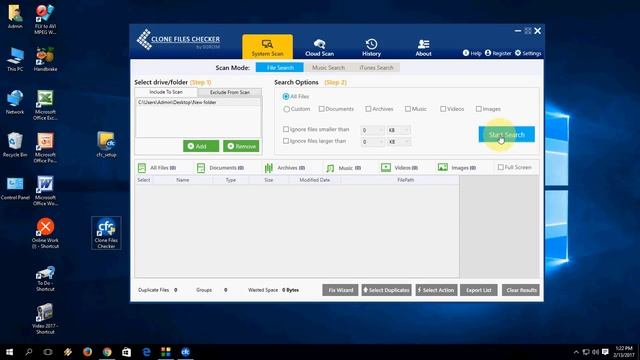Screen dimensions: 640x360
Task: Switch to Include To Scan tab
Action: pos(166,92)
